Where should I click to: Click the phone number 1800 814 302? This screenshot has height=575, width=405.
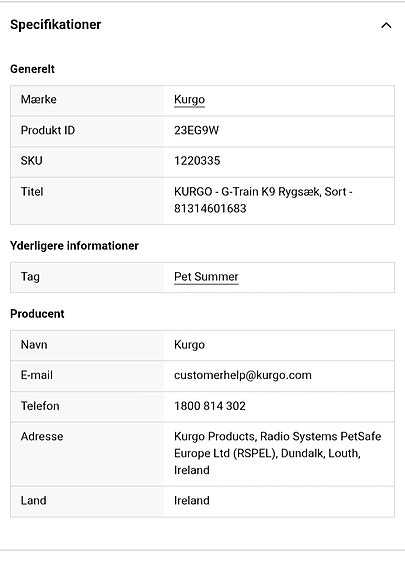210,406
